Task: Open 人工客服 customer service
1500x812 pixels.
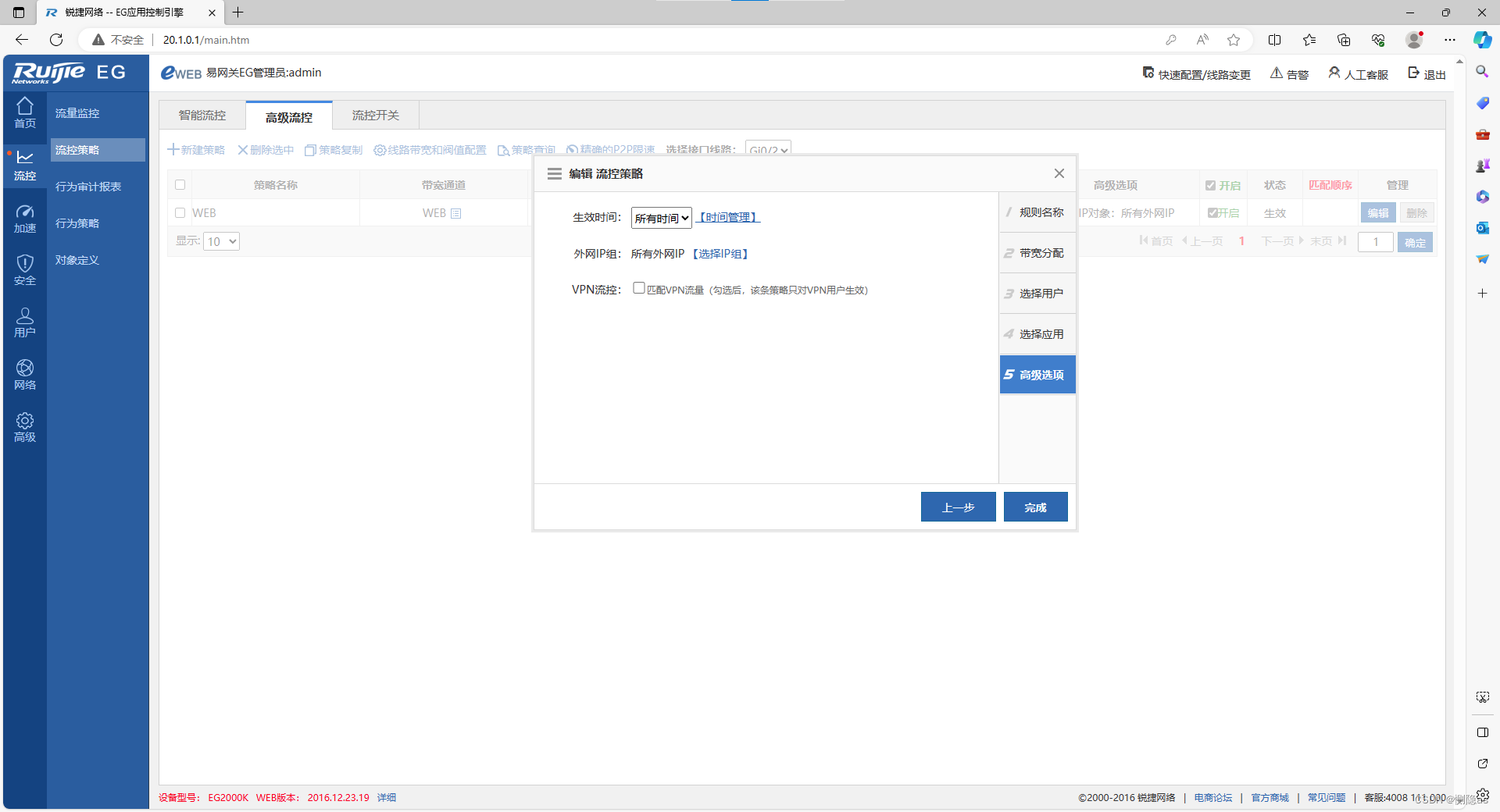Action: point(1359,73)
